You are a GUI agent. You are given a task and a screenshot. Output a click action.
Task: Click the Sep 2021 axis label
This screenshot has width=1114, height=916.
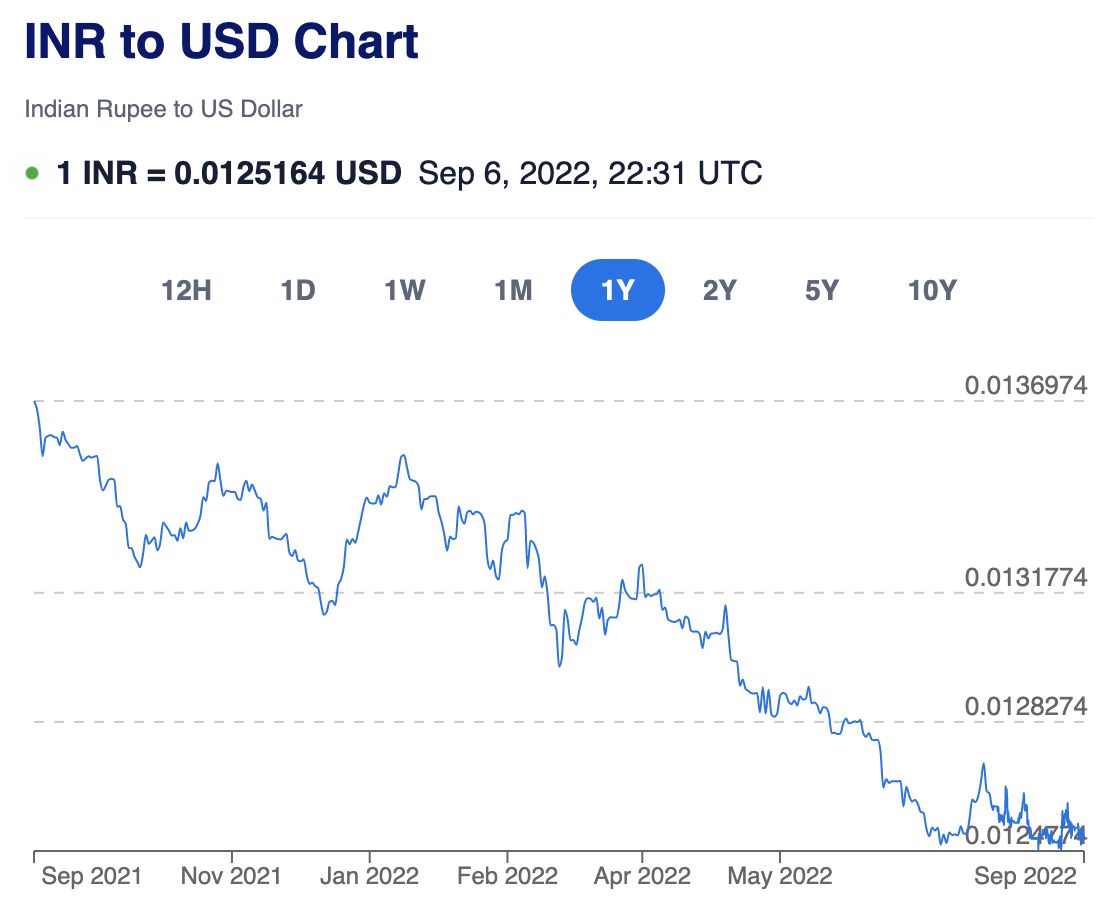click(x=92, y=877)
